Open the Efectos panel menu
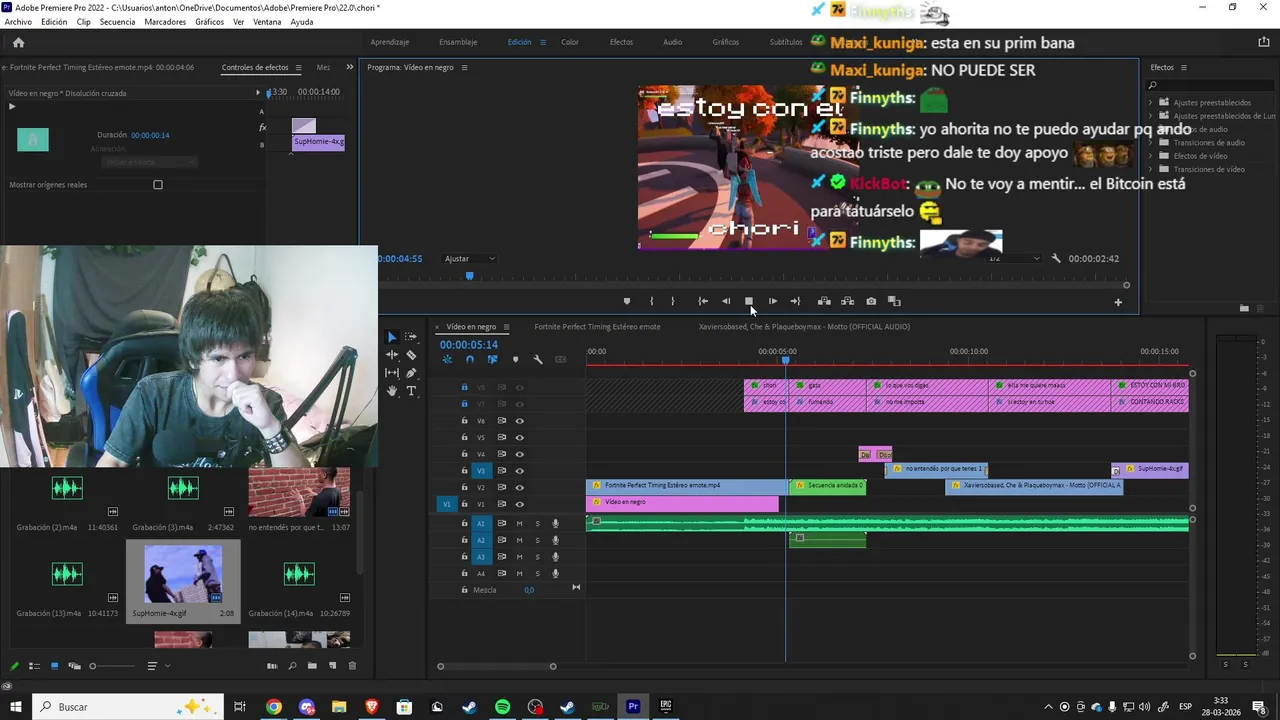This screenshot has width=1280, height=720. click(1184, 68)
